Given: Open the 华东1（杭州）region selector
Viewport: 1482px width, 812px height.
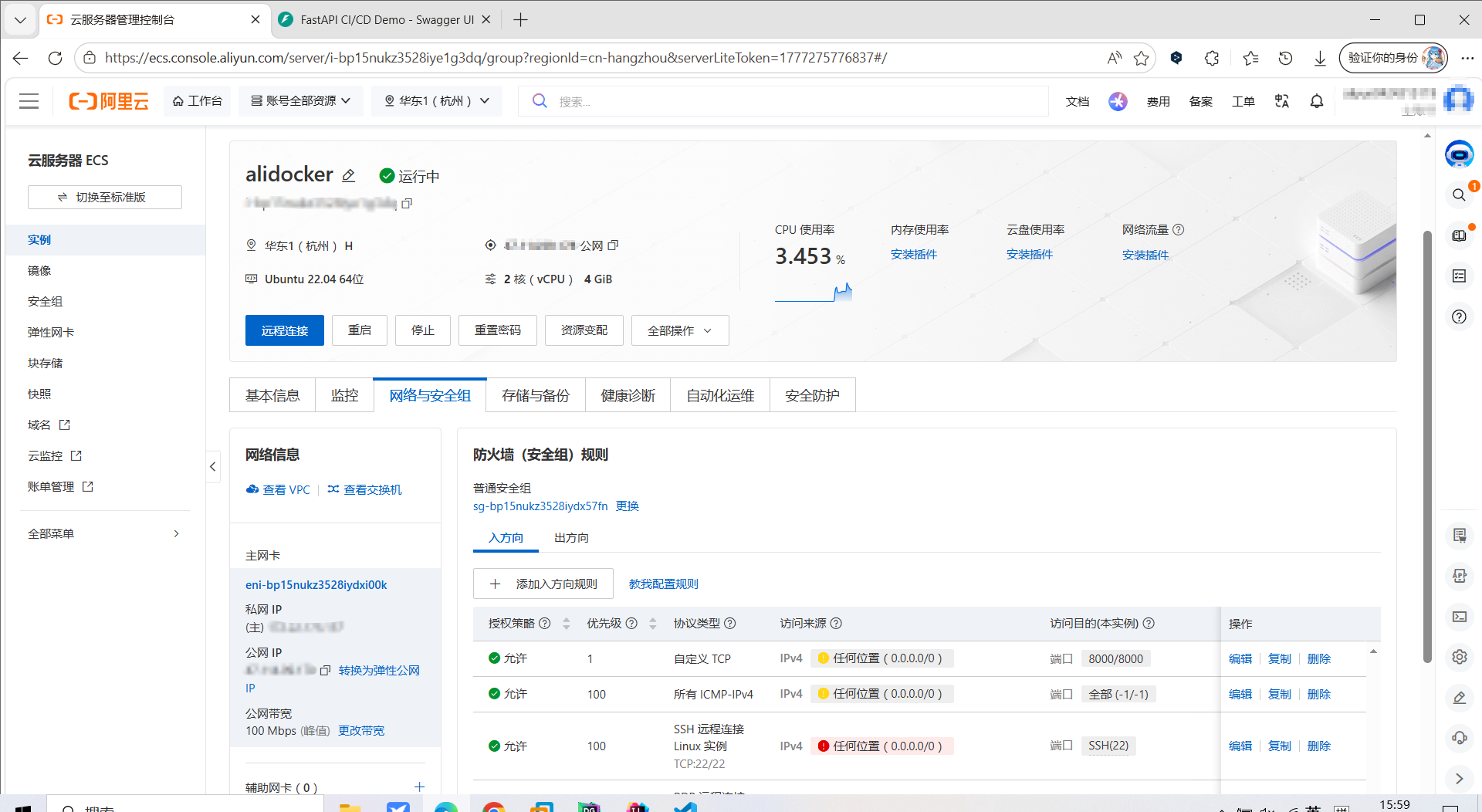Looking at the screenshot, I should click(x=437, y=101).
